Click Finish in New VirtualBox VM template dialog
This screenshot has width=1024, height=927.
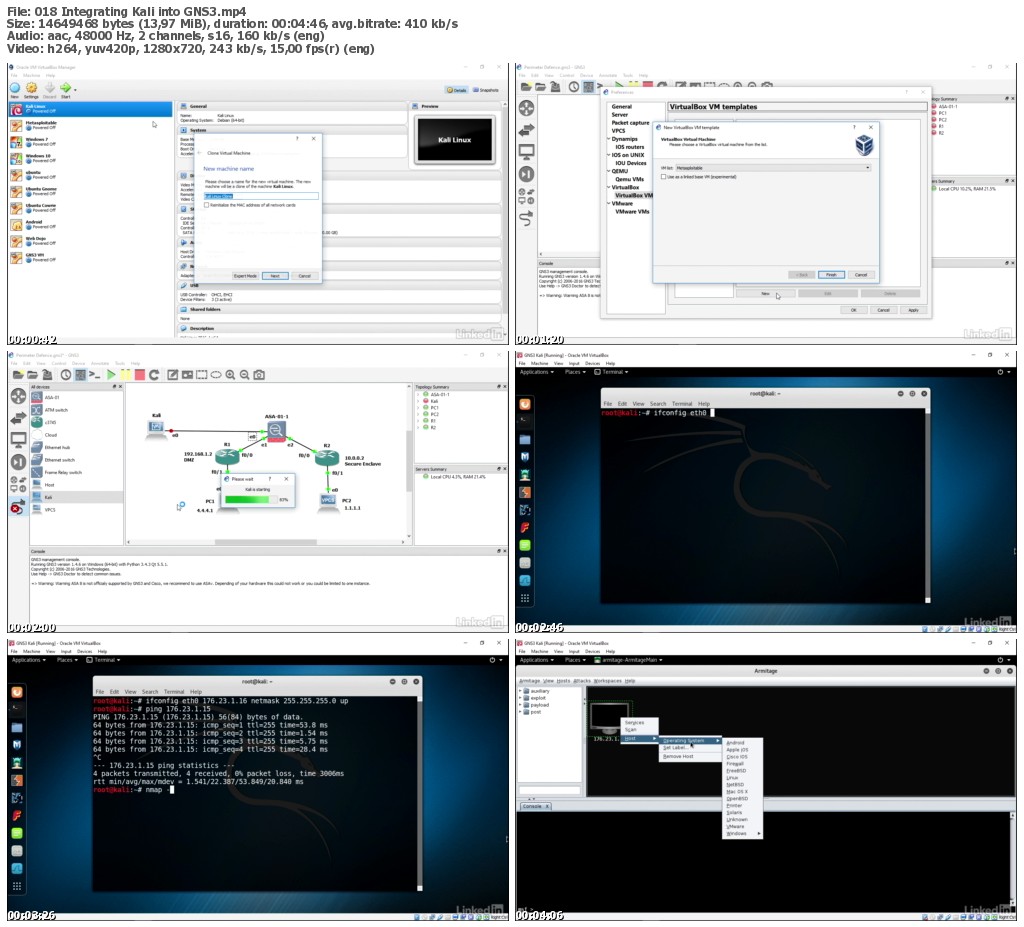(x=831, y=274)
